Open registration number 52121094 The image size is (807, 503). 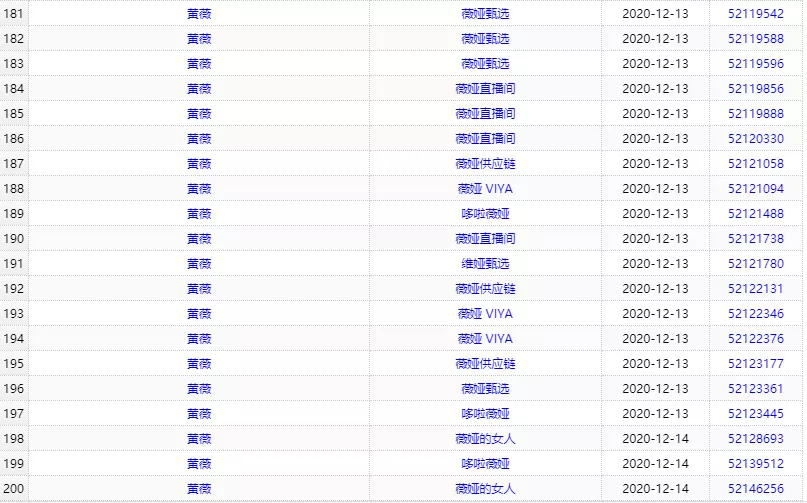[x=756, y=189]
